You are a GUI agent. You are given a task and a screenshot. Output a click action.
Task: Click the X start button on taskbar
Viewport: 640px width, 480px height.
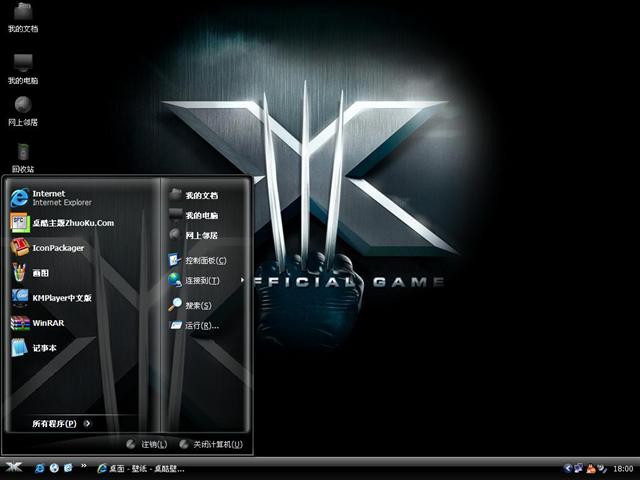coord(13,467)
